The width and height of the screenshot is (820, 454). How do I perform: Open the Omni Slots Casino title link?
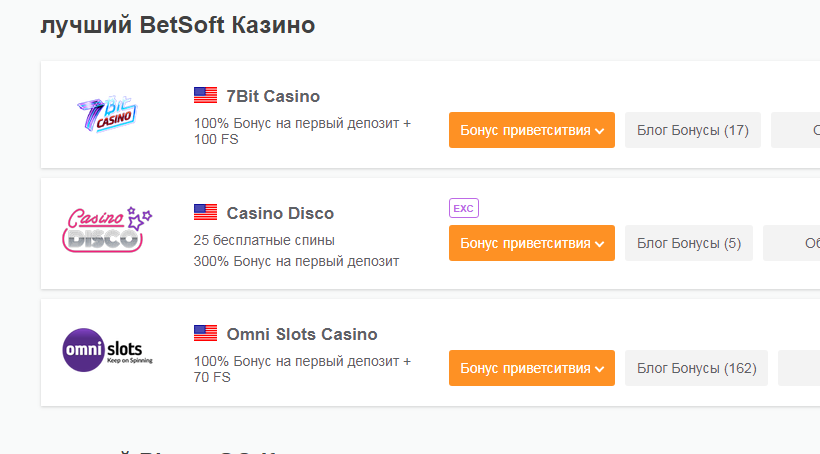[x=302, y=334]
